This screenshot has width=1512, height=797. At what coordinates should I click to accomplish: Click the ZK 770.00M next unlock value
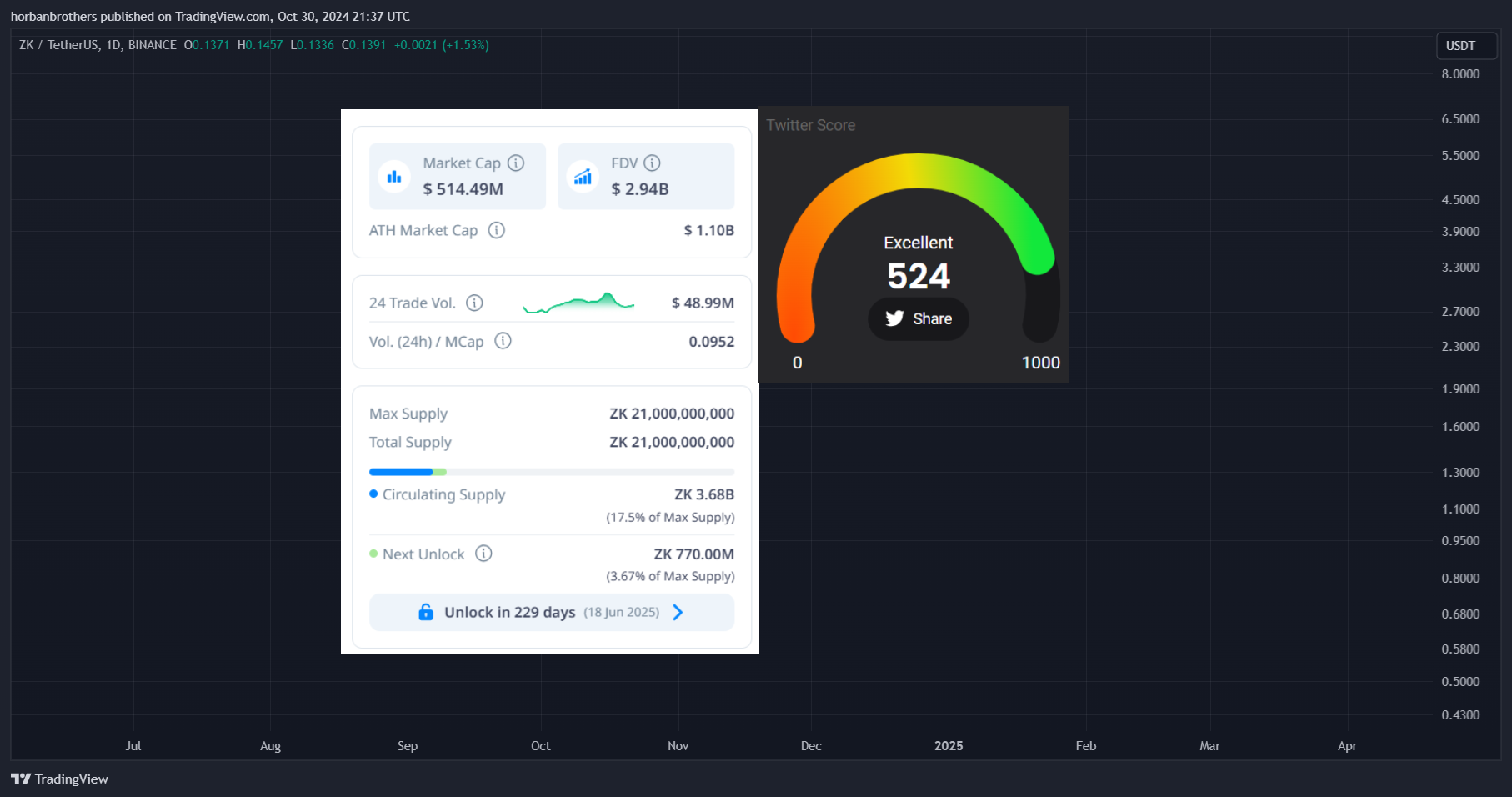[694, 554]
